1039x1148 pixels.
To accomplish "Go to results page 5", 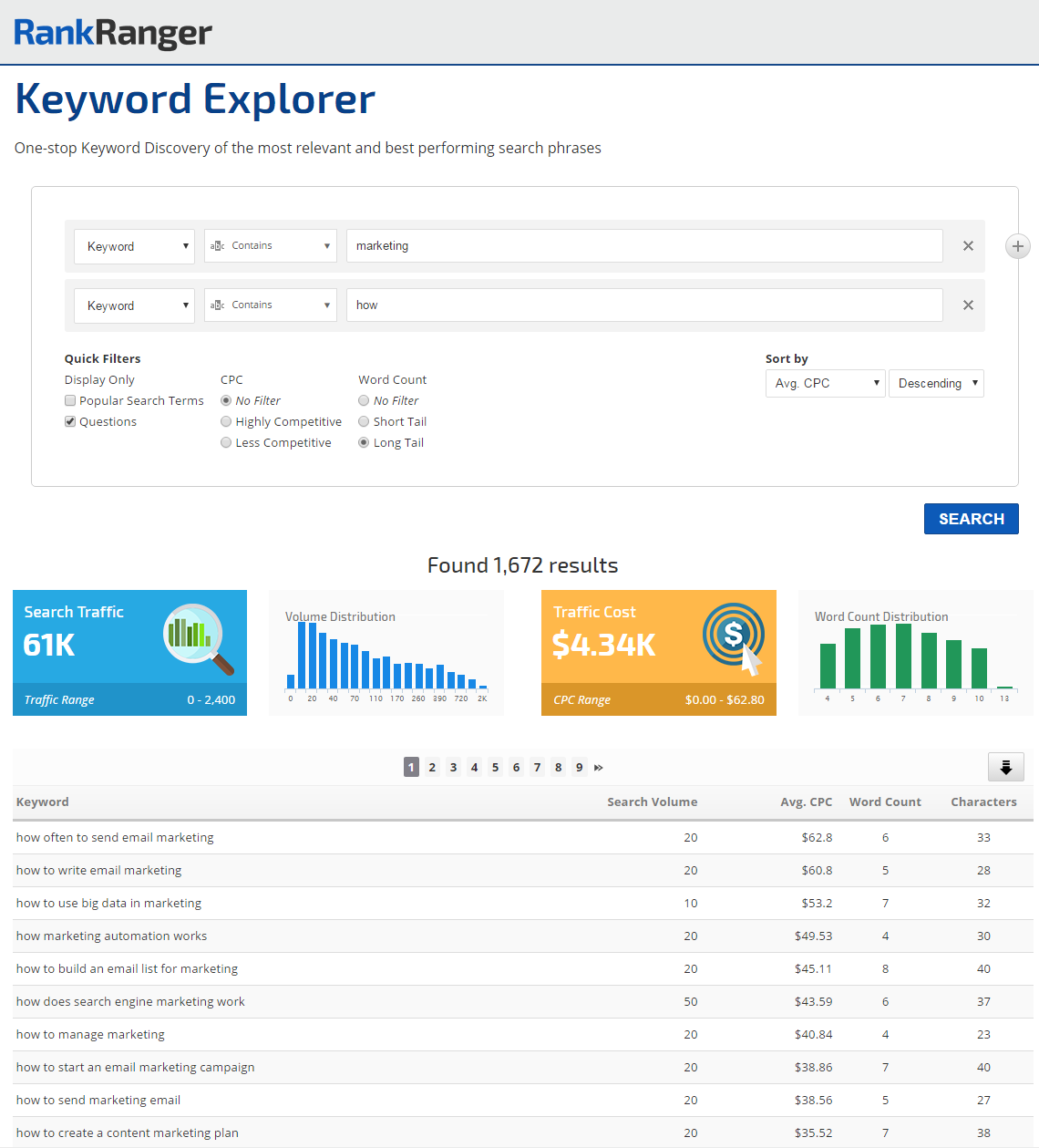I will click(x=495, y=768).
